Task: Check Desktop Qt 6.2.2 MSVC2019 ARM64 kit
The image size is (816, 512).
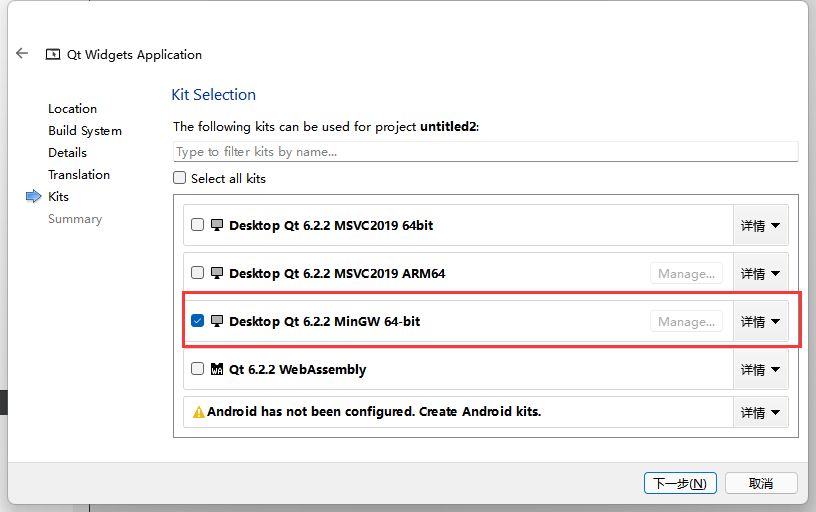Action: pos(197,273)
